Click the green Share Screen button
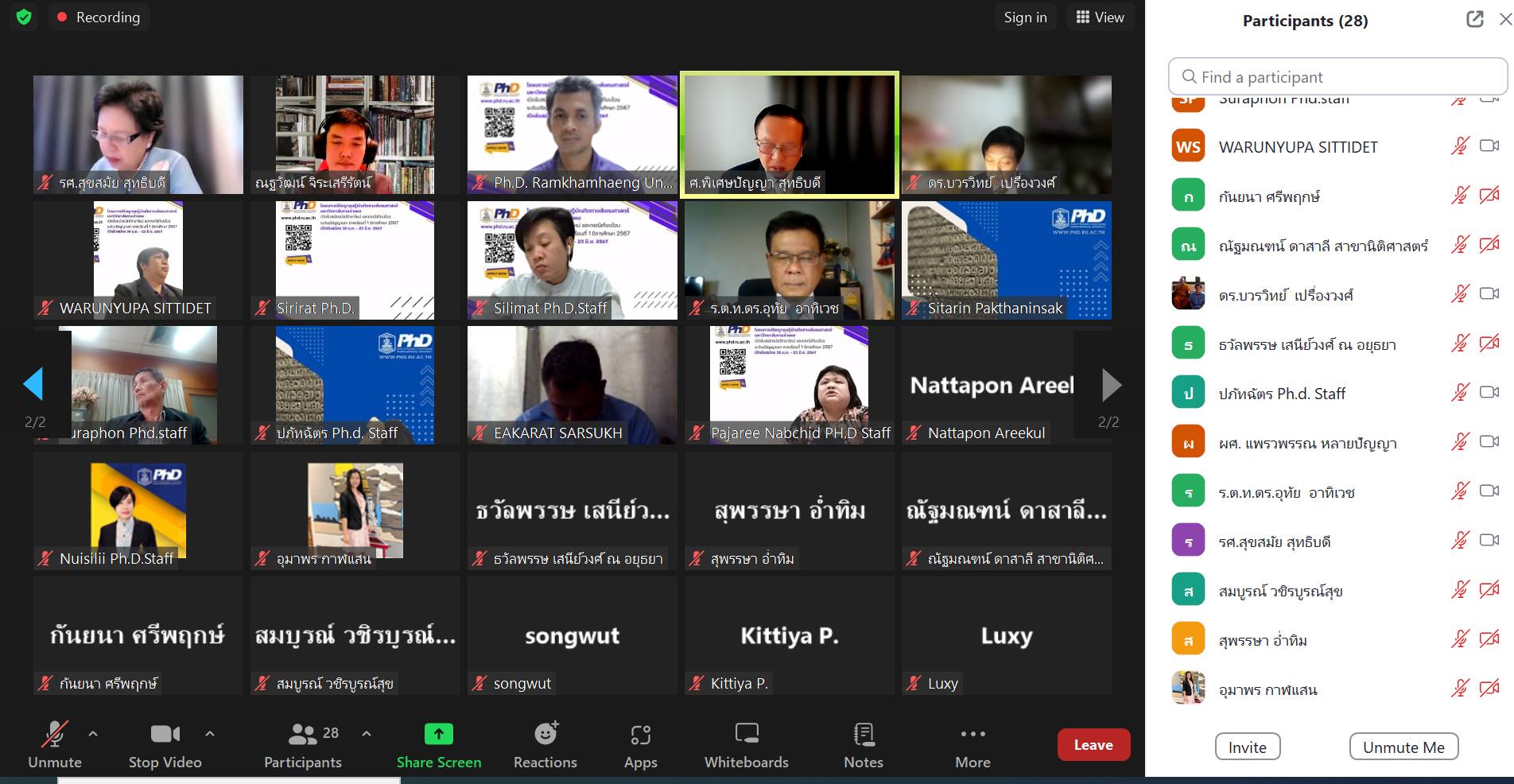The height and width of the screenshot is (784, 1514). (439, 745)
